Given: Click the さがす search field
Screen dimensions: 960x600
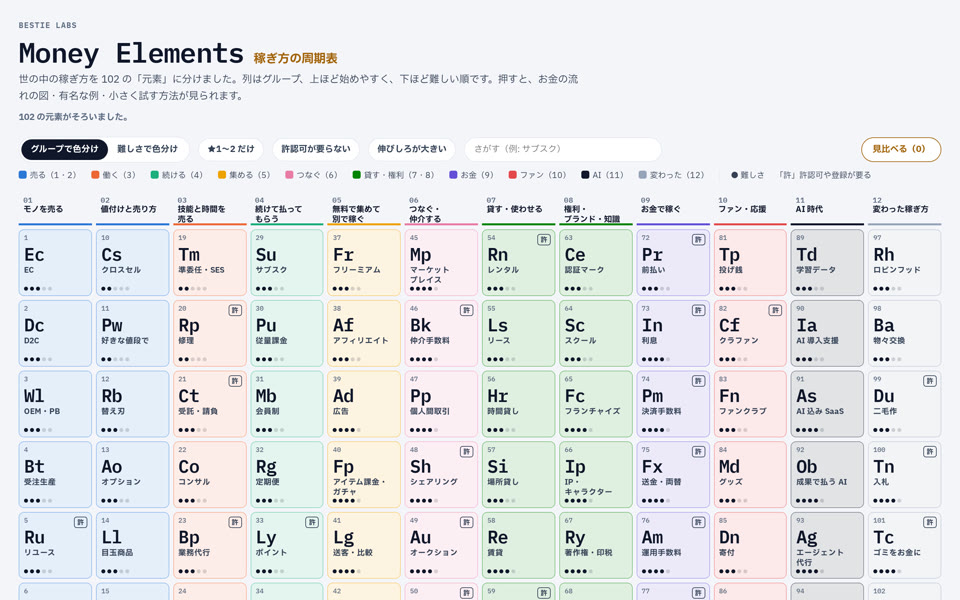Looking at the screenshot, I should [563, 149].
